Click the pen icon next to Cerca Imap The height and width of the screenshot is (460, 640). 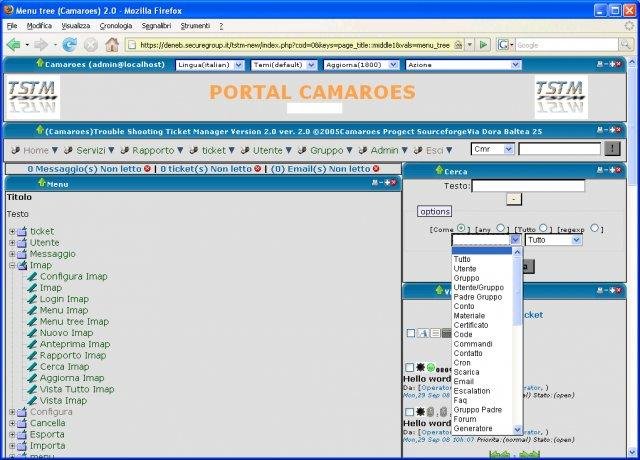pyautogui.click(x=32, y=367)
